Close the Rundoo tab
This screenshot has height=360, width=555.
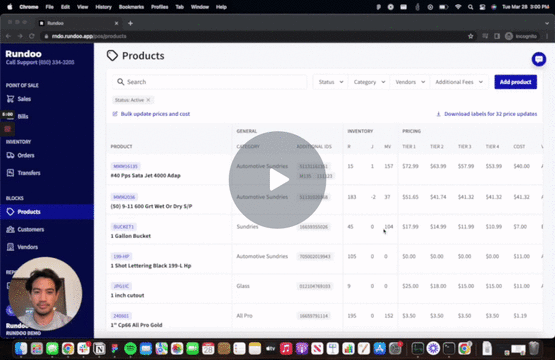[116, 23]
